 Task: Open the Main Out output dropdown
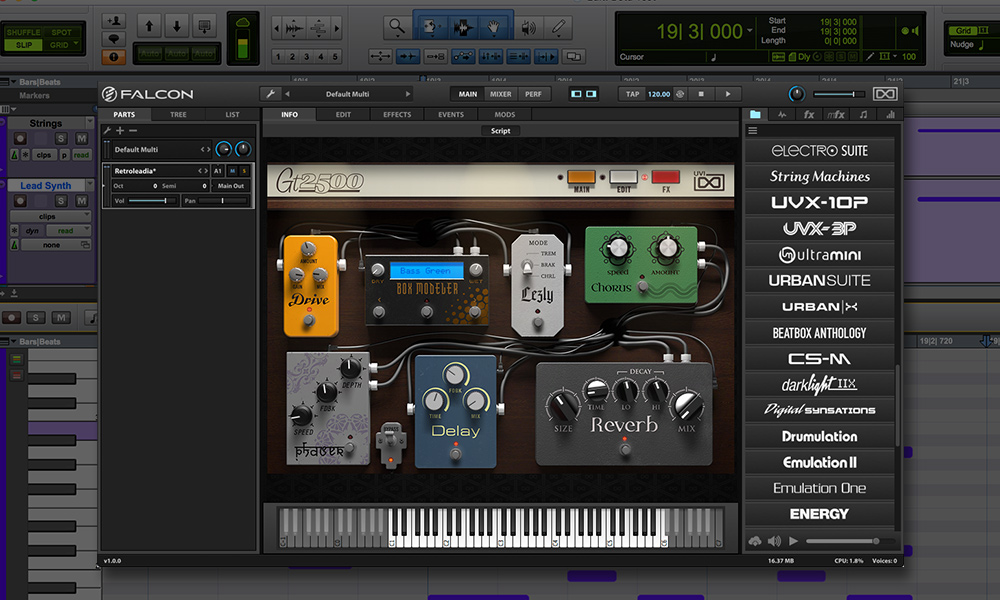point(230,186)
